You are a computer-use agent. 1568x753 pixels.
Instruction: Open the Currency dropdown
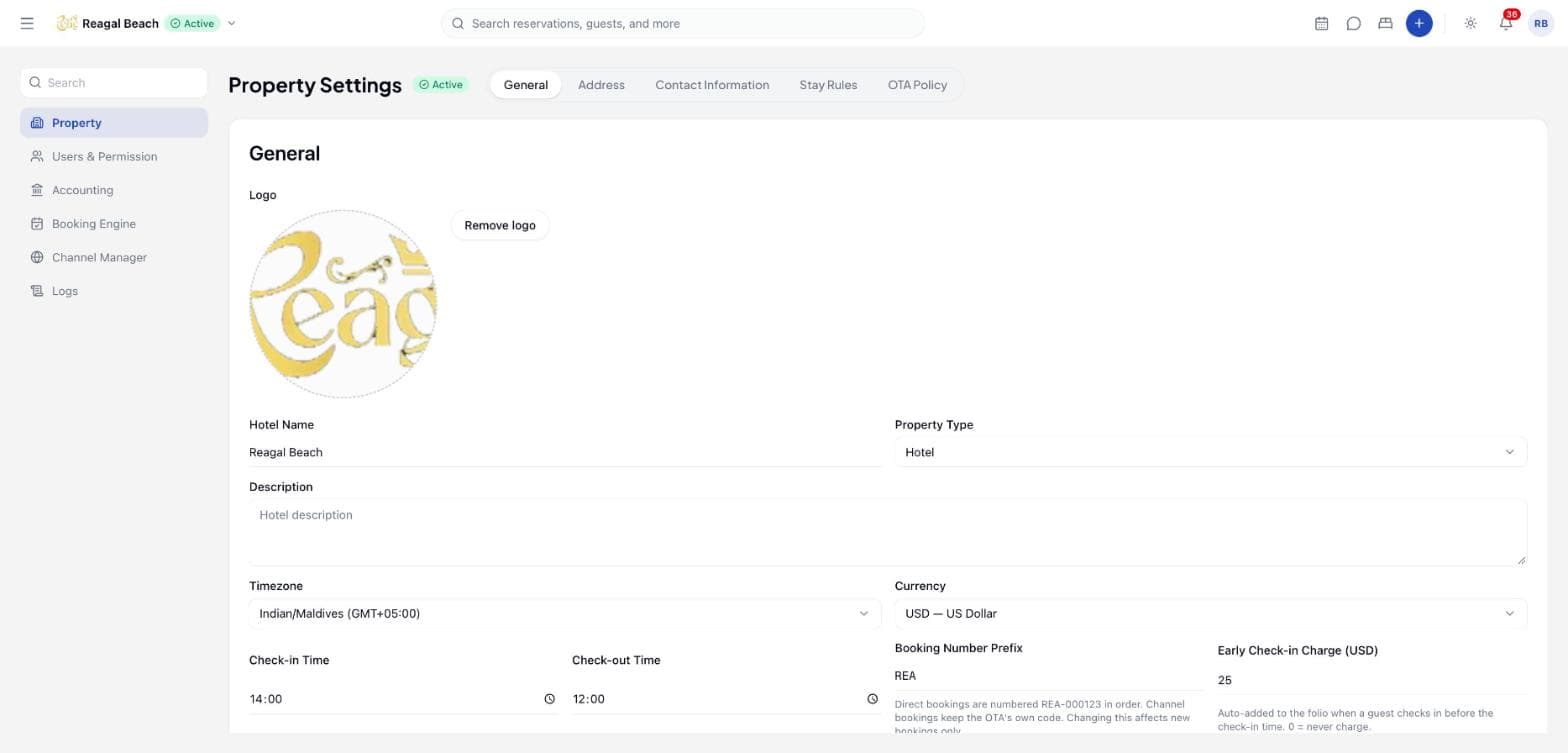[x=1210, y=613]
